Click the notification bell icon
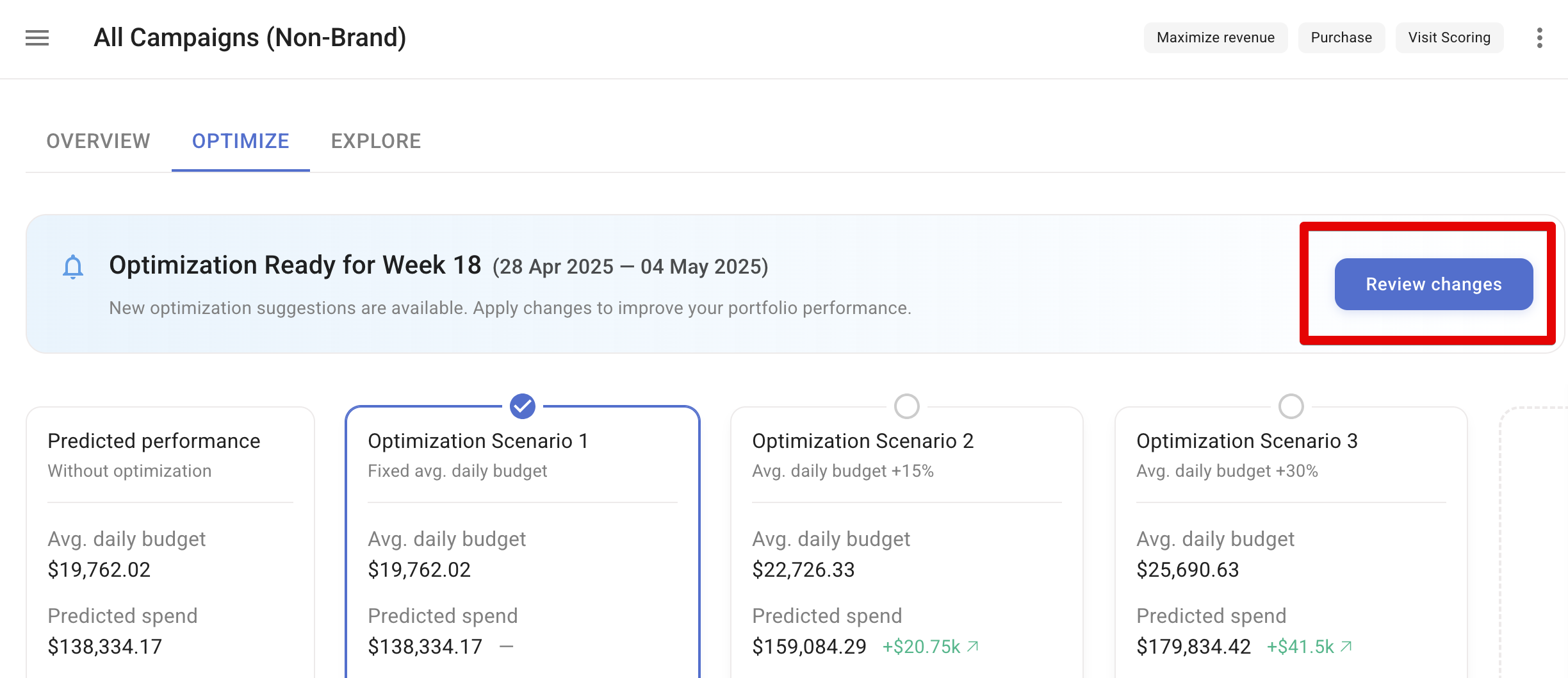The image size is (1568, 678). coord(72,267)
